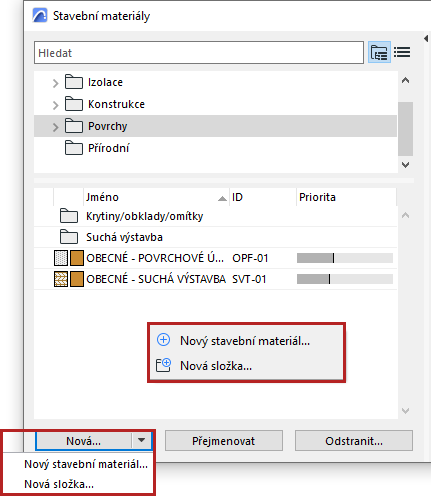Select the Přírodní tree row

(x=215, y=148)
